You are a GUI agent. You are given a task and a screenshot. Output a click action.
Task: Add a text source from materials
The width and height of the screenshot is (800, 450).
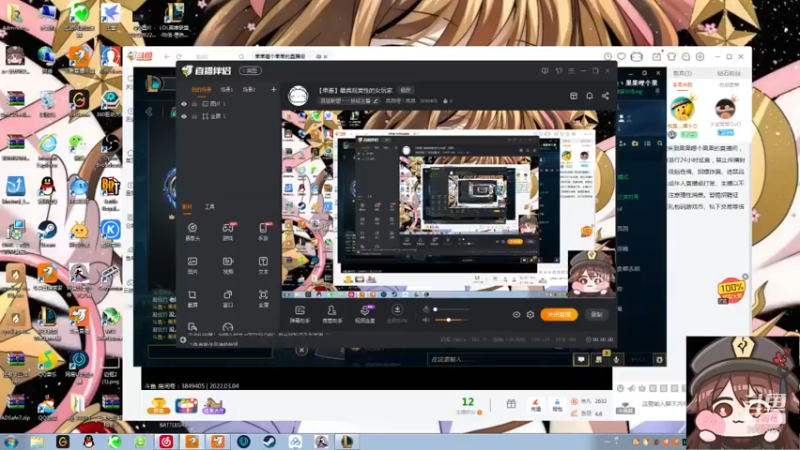pyautogui.click(x=263, y=265)
